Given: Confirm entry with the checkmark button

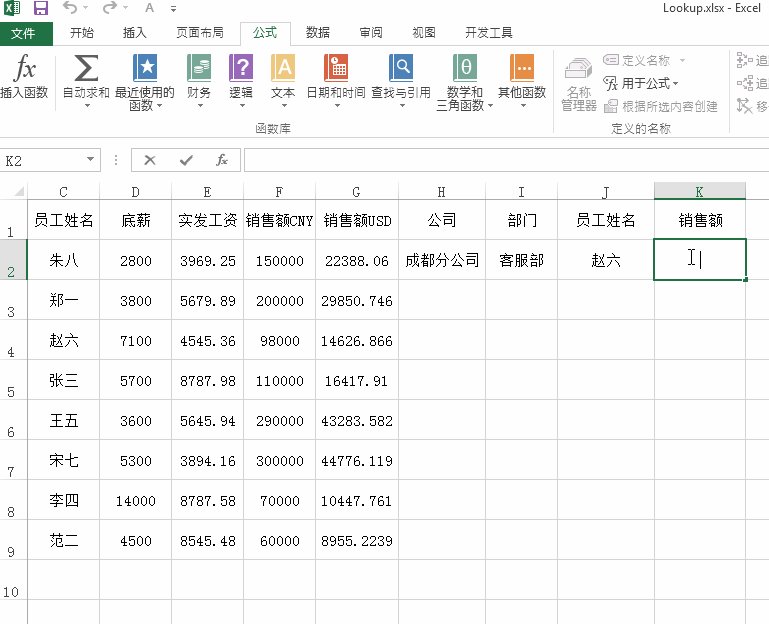Looking at the screenshot, I should [186, 160].
